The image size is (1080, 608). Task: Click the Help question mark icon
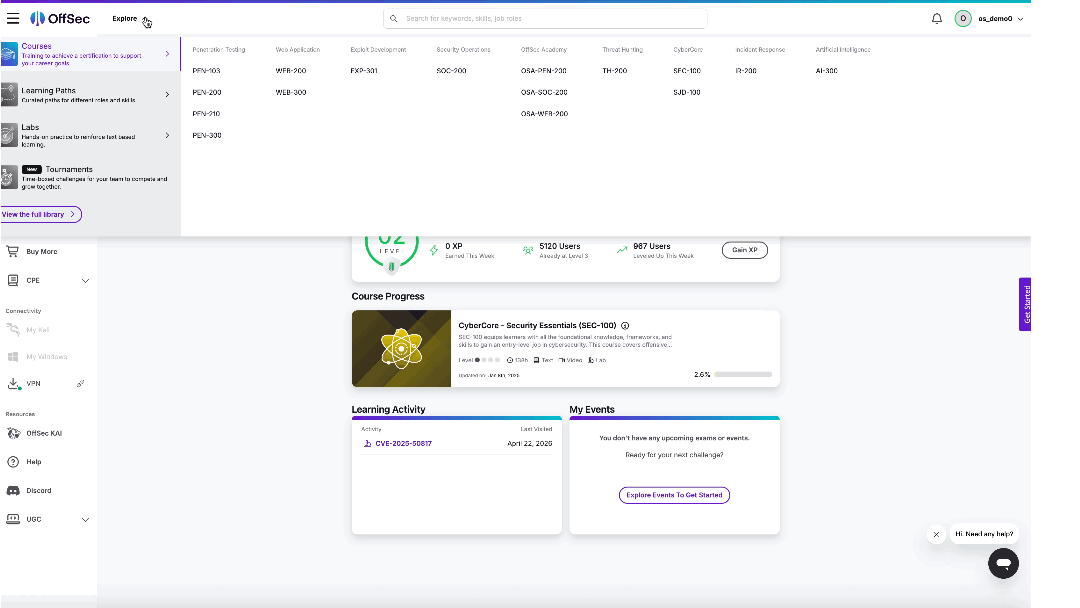(x=13, y=461)
